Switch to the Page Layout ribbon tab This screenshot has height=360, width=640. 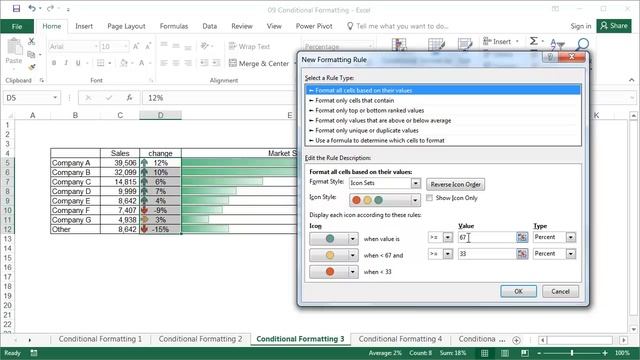(126, 26)
